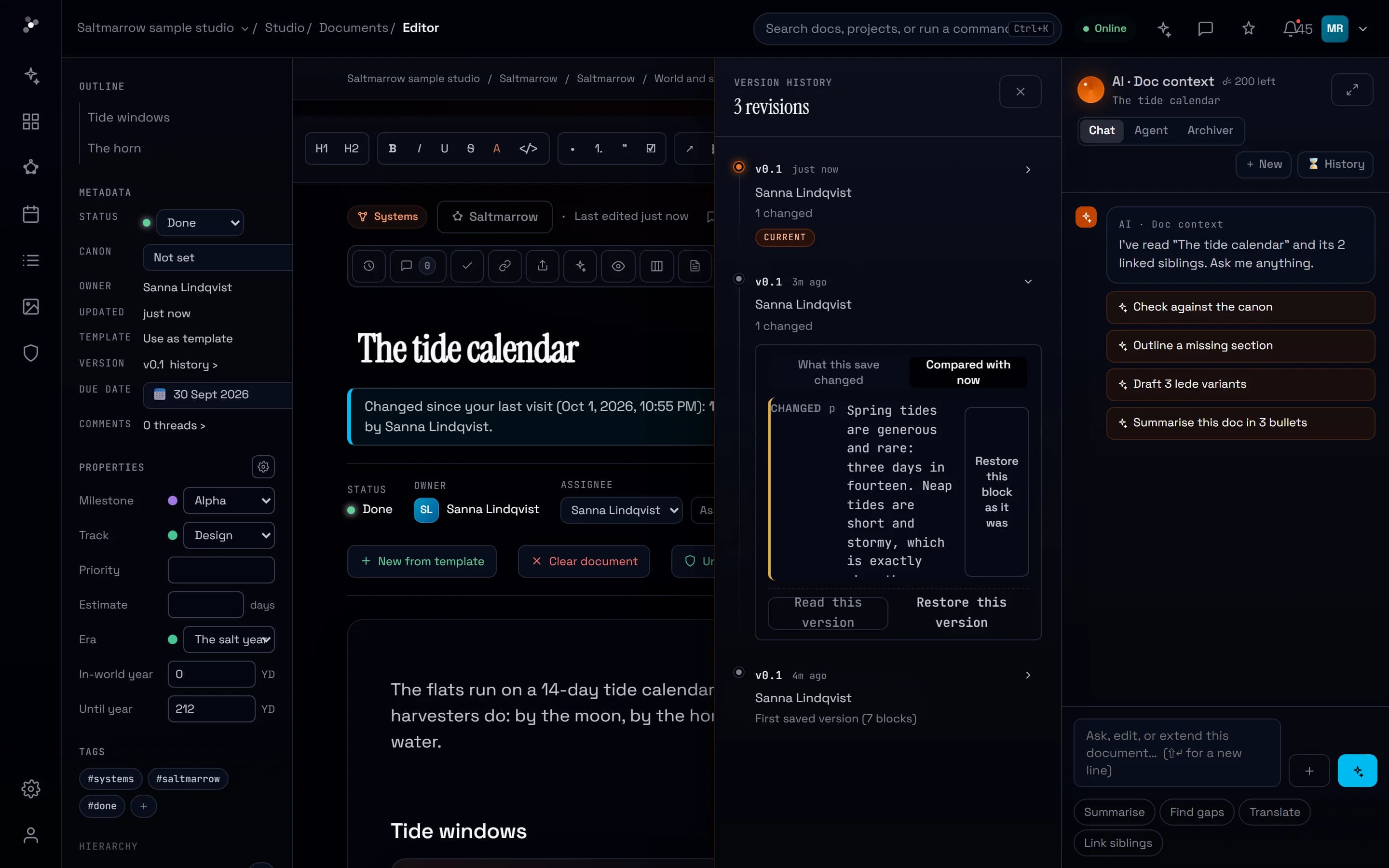Click the chat bubble icon in top bar

coord(1205,28)
